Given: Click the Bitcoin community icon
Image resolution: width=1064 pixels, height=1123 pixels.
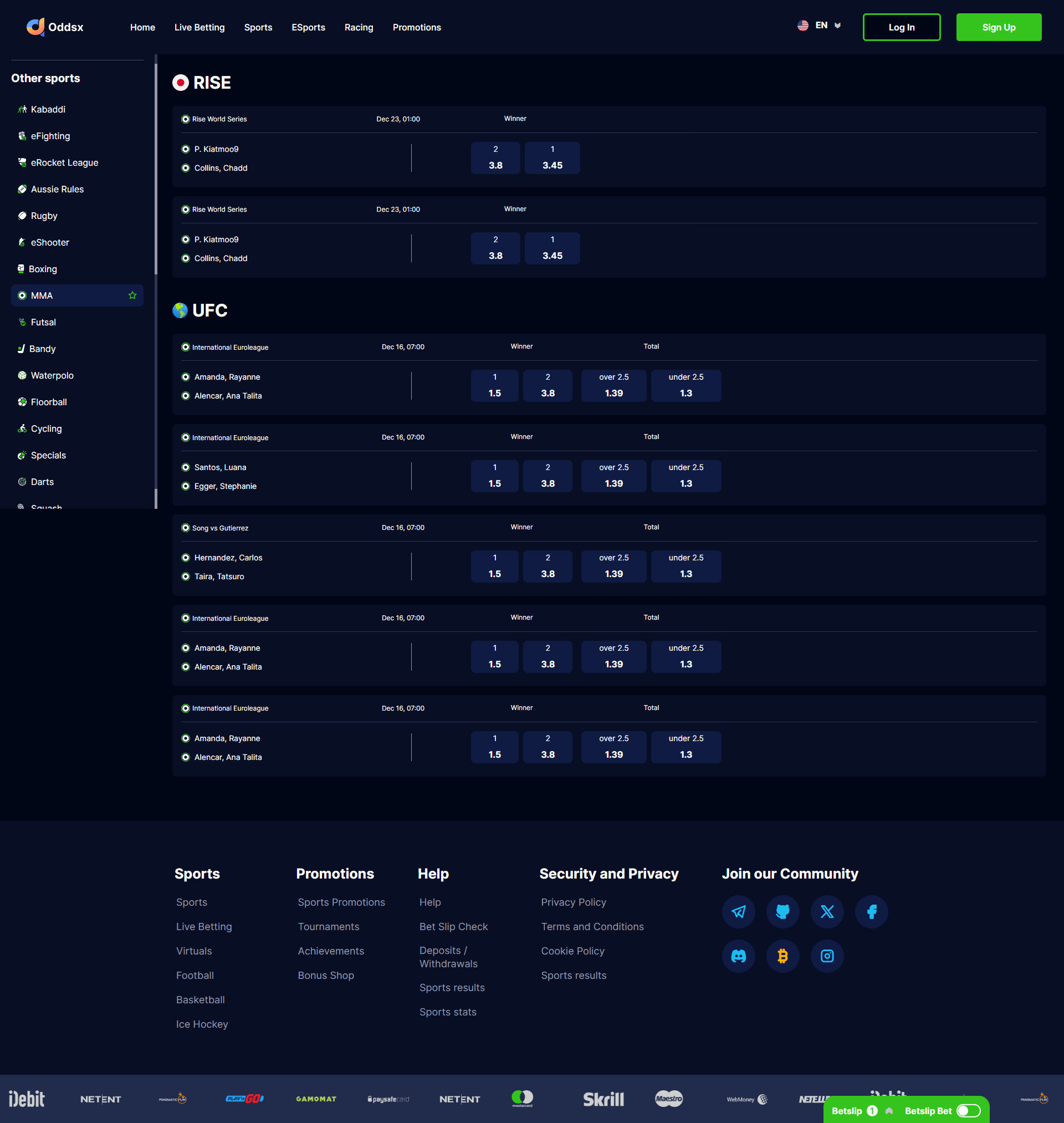Looking at the screenshot, I should (x=782, y=956).
